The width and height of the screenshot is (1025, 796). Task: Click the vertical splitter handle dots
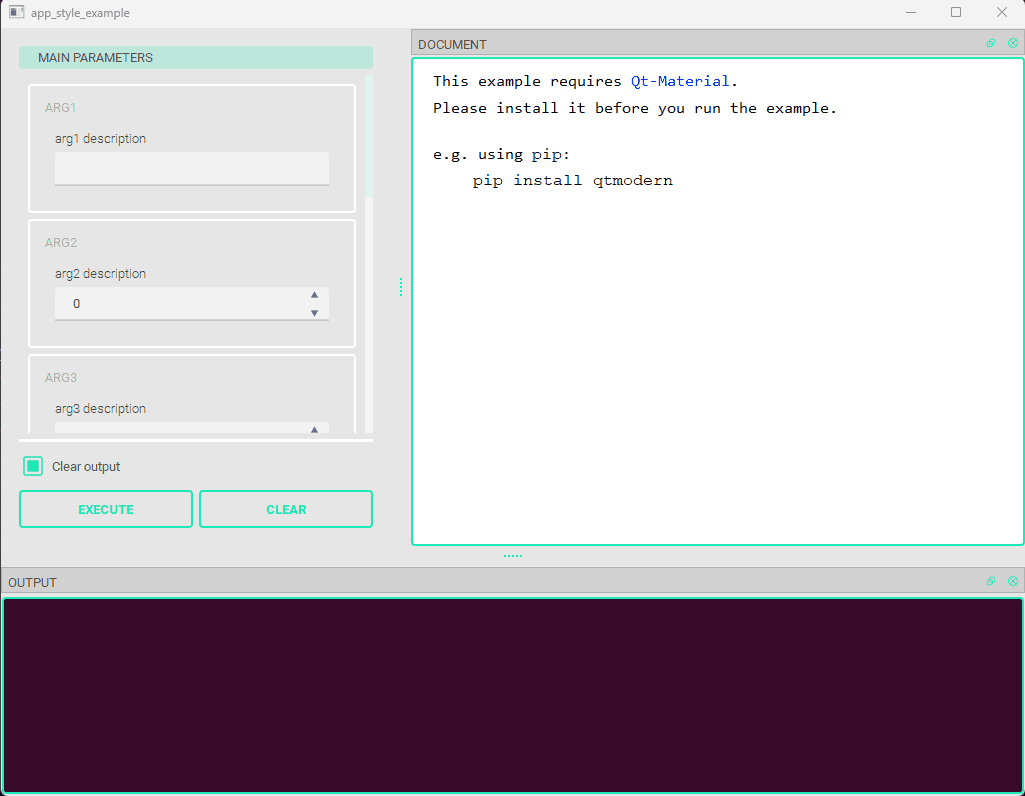tap(401, 287)
